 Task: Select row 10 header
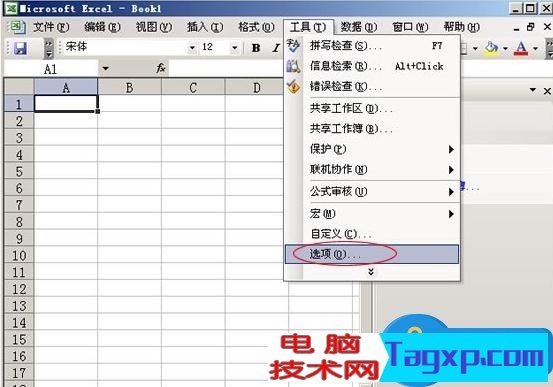(x=19, y=255)
